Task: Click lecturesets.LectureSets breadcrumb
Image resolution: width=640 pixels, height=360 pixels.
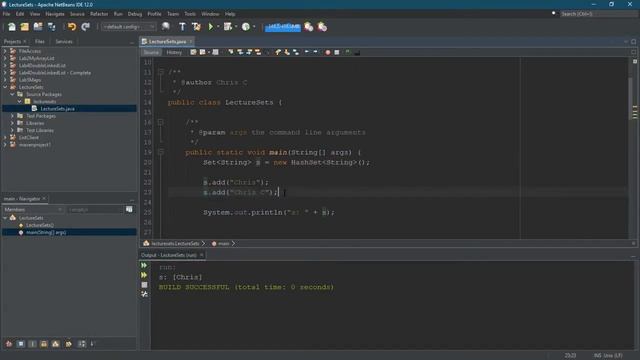Action: pos(175,244)
